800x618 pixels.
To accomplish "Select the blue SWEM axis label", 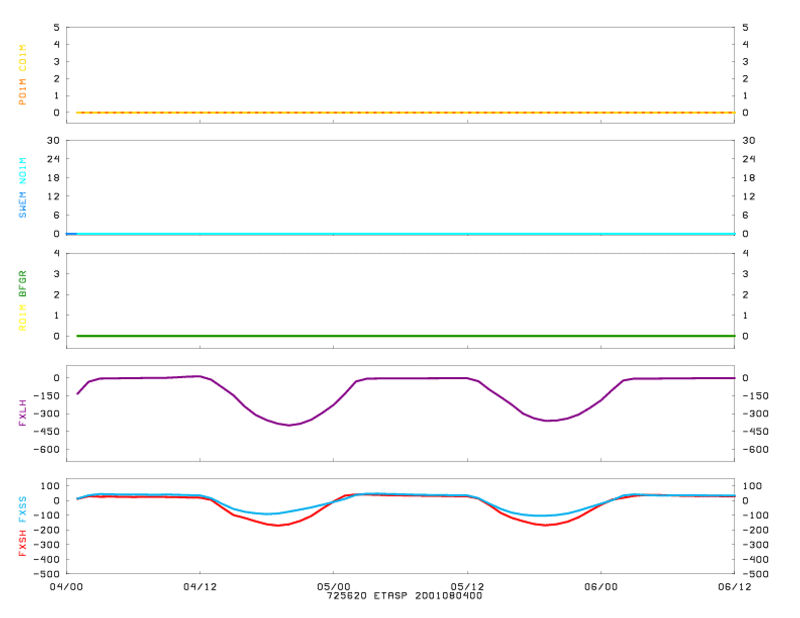I will (x=22, y=205).
